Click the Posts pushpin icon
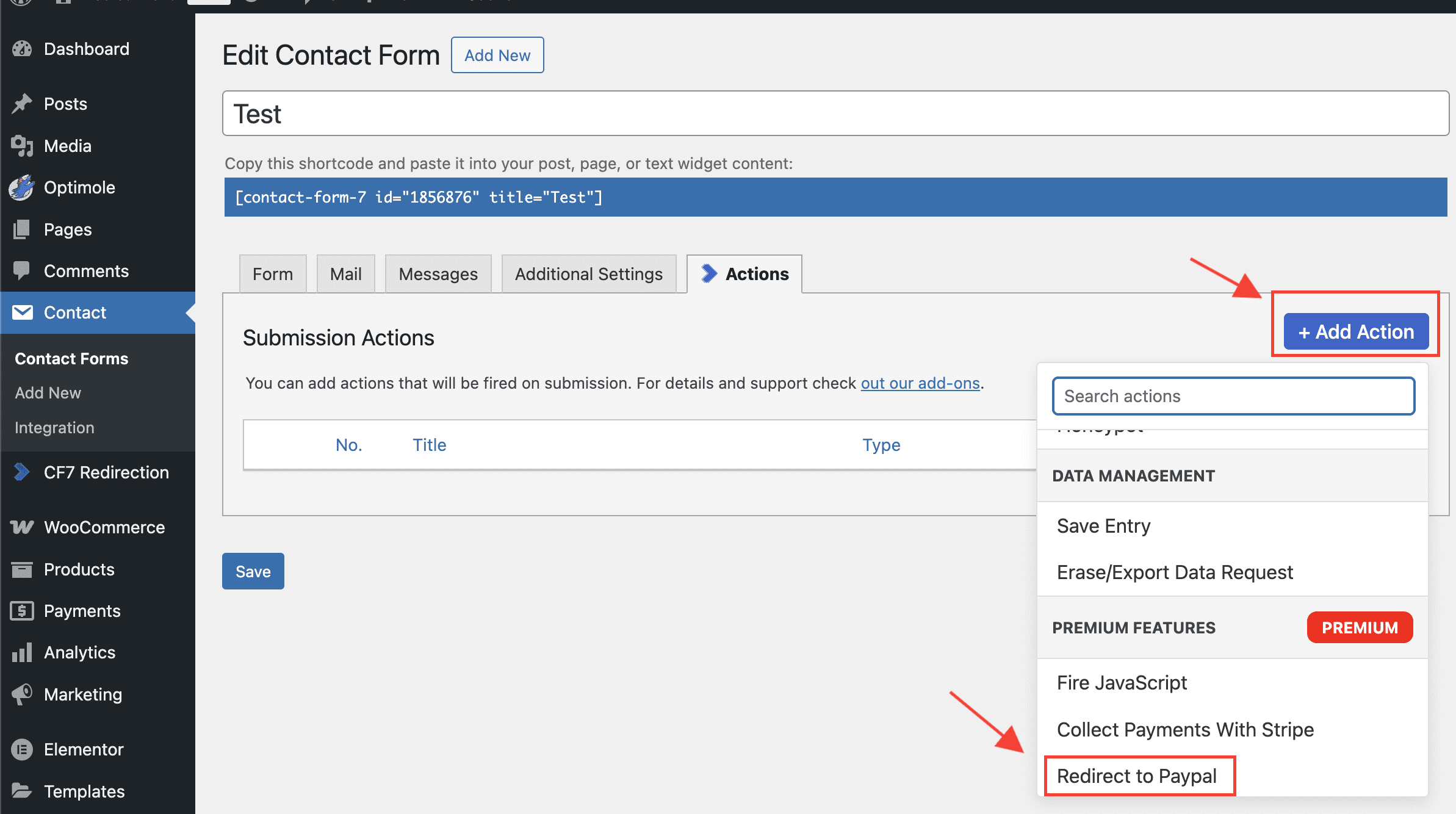 click(22, 104)
